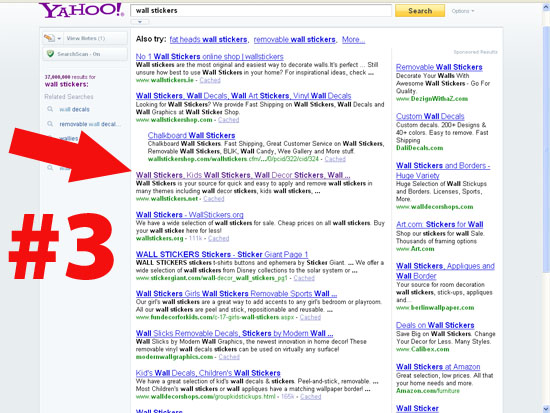
Task: Open Cached link for walldecorshops.com groupkidstickups
Action: pos(310,397)
